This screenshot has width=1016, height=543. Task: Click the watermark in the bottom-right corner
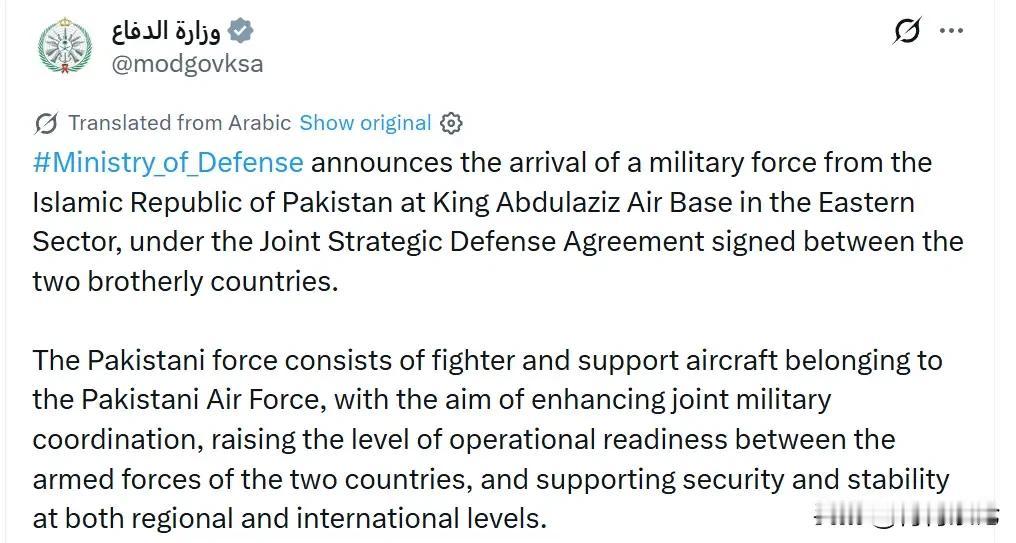coord(906,516)
